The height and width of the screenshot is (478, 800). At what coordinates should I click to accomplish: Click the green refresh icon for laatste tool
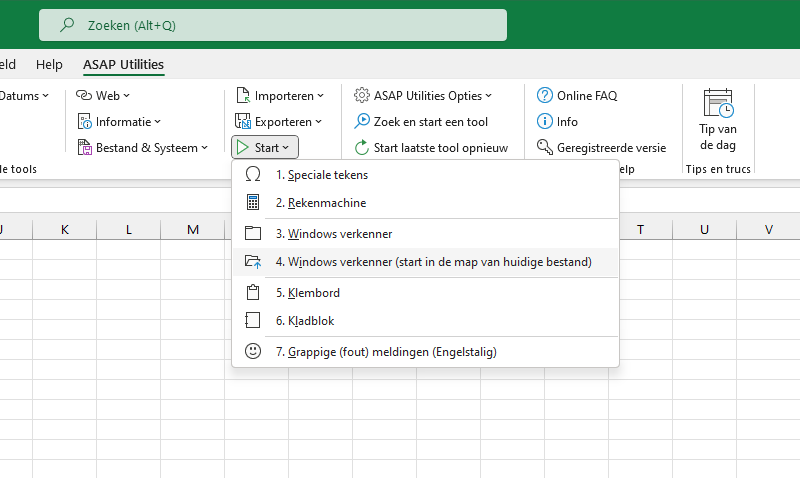pos(362,147)
